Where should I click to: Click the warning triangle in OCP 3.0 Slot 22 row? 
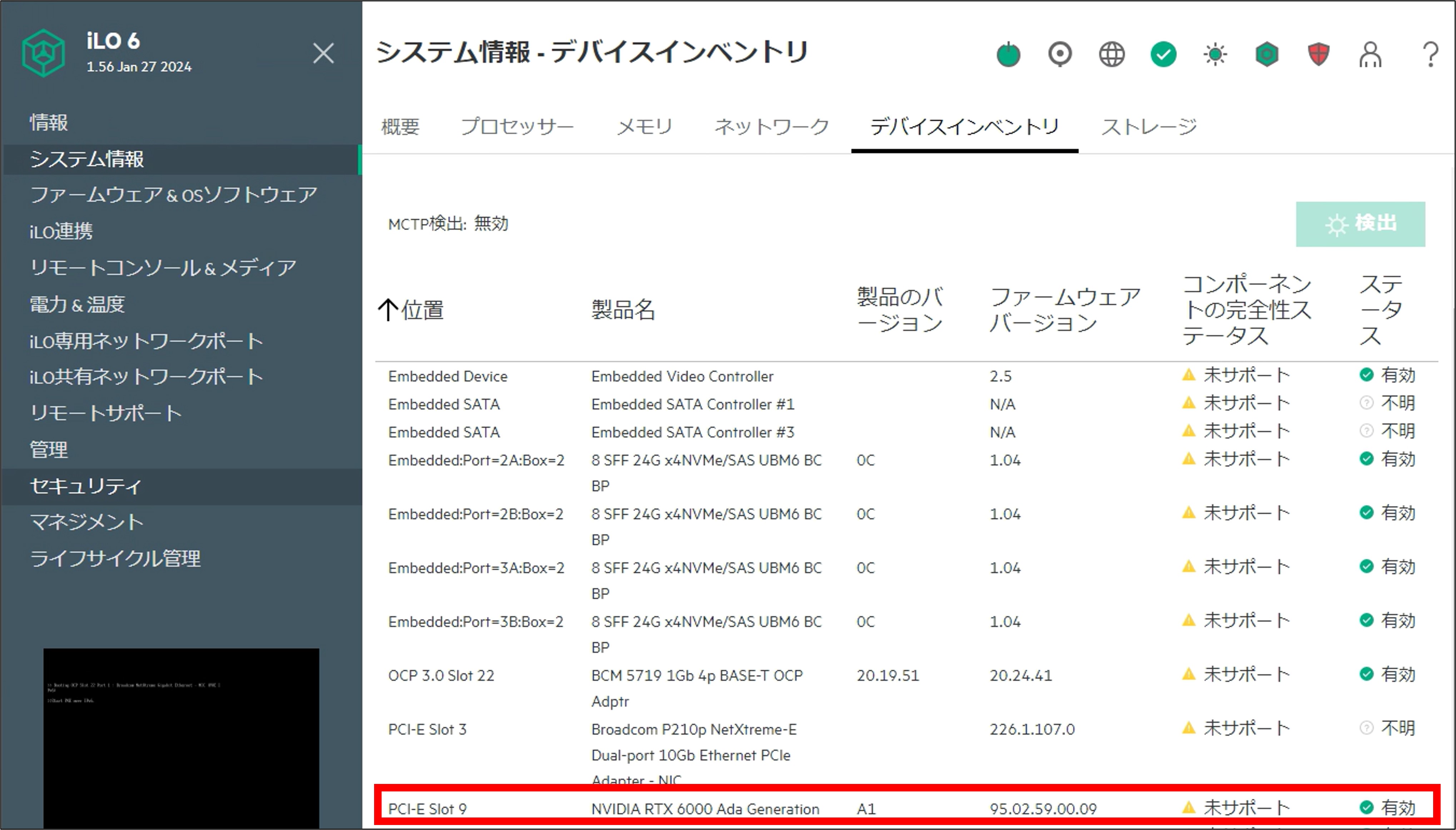click(1188, 674)
